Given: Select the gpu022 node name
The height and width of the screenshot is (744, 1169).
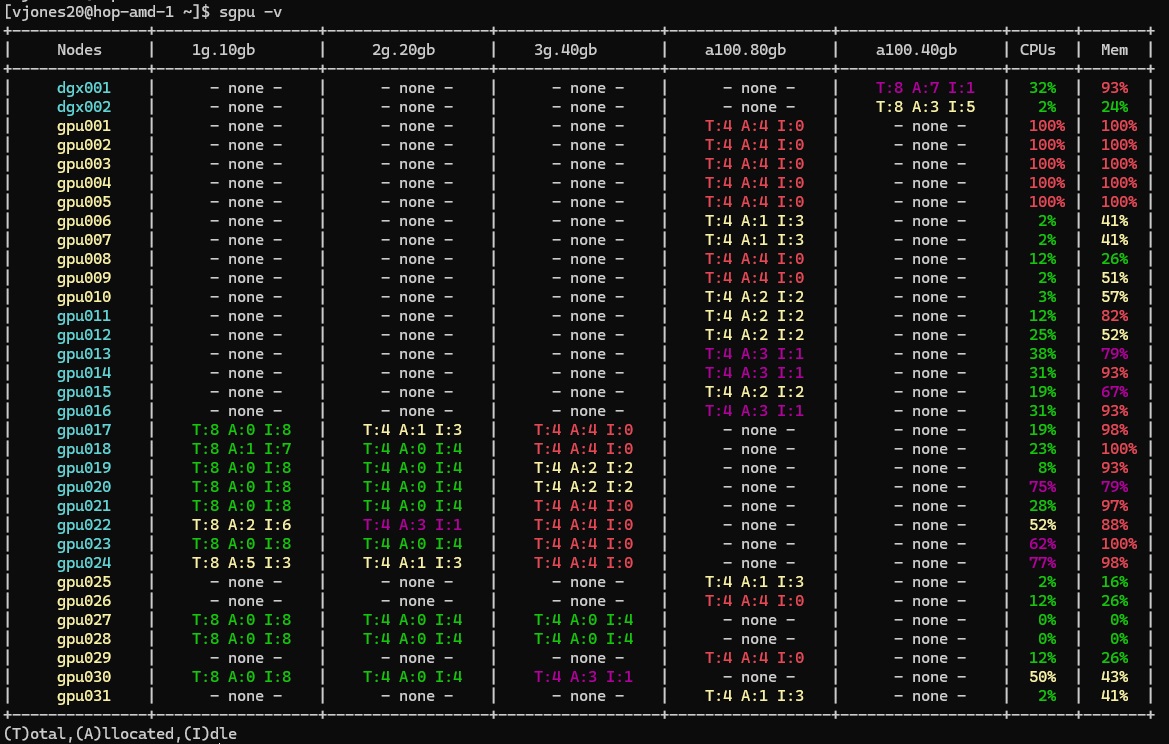Looking at the screenshot, I should click(84, 526).
